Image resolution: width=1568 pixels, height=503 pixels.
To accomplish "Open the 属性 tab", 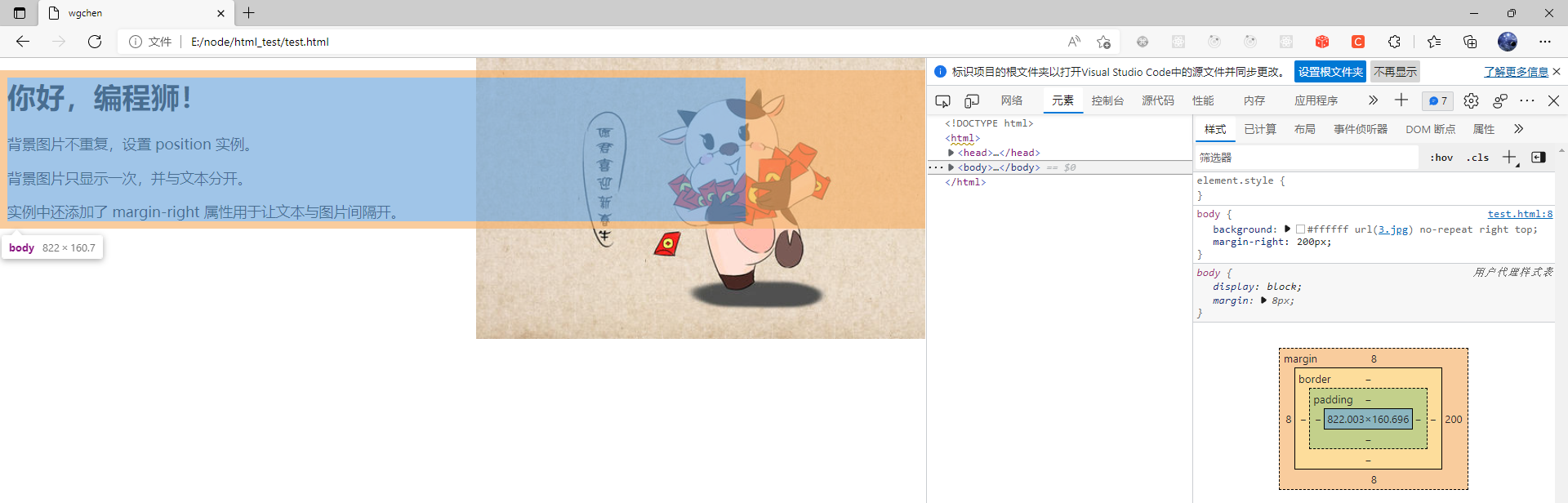I will [1483, 129].
